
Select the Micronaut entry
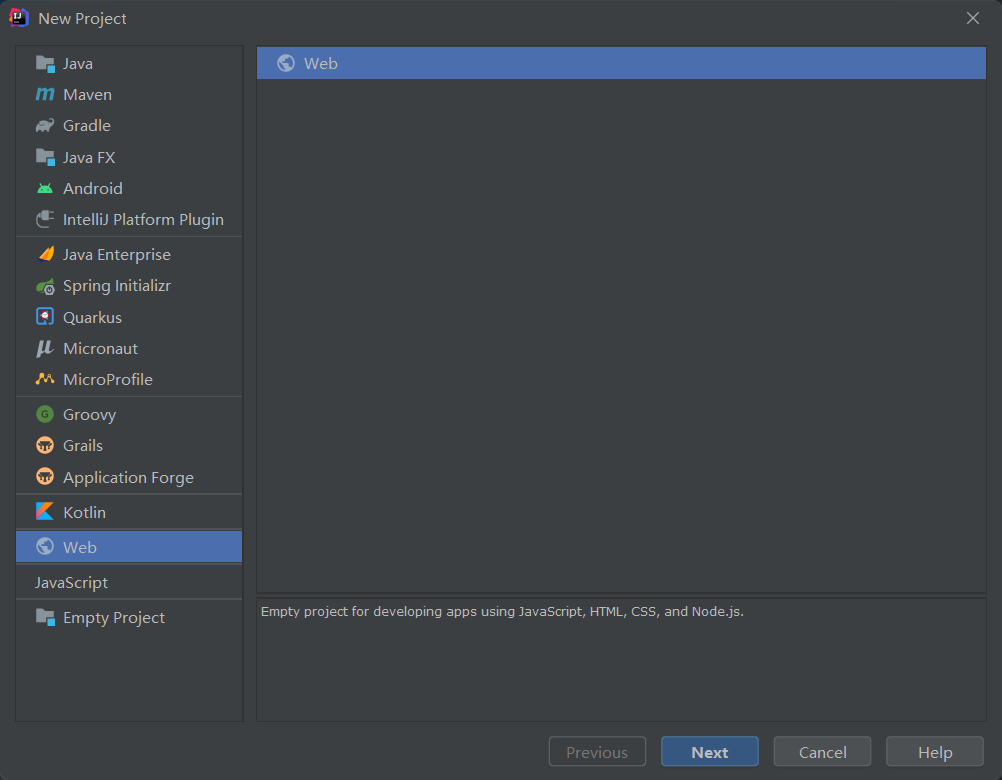(x=129, y=348)
